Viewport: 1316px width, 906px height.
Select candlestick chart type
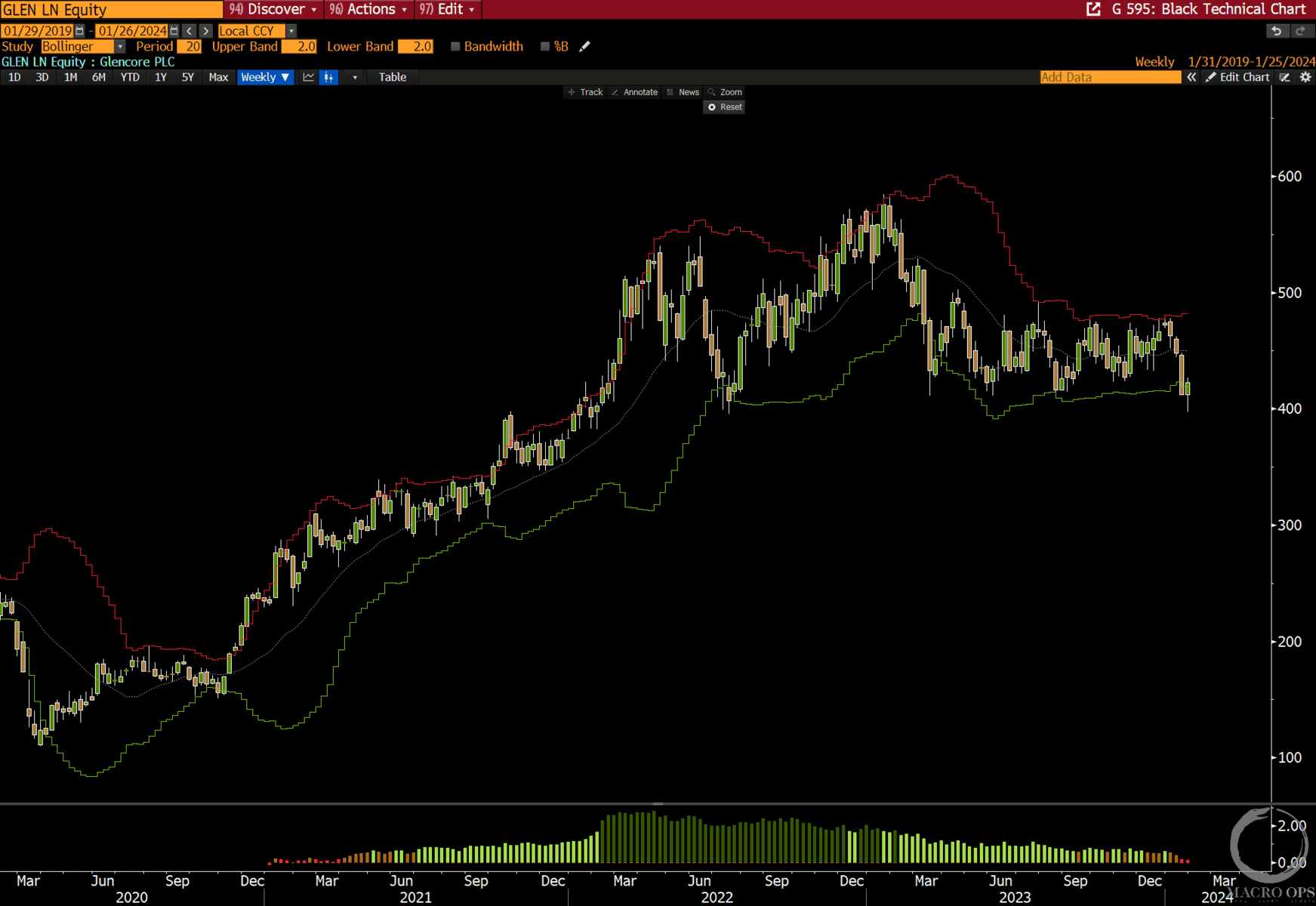coord(328,77)
